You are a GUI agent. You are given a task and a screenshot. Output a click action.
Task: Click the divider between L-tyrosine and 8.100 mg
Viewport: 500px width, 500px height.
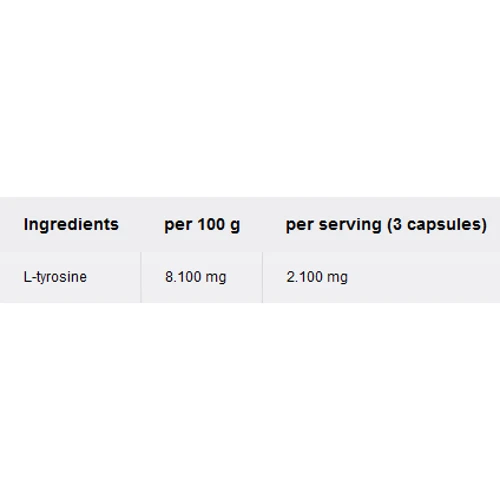pos(141,277)
